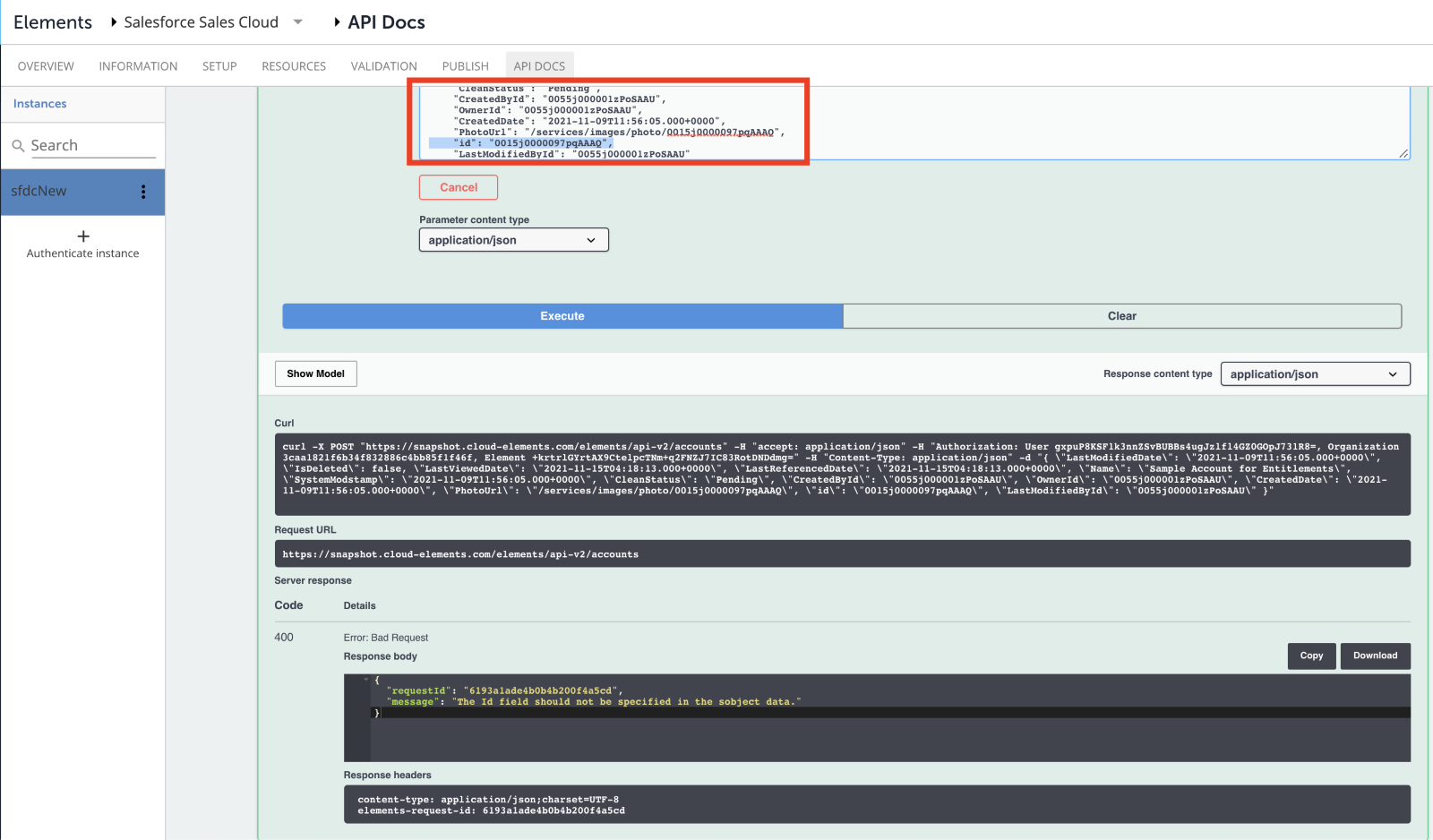Image resolution: width=1433 pixels, height=840 pixels.
Task: Click the "Curl" label
Action: (284, 424)
